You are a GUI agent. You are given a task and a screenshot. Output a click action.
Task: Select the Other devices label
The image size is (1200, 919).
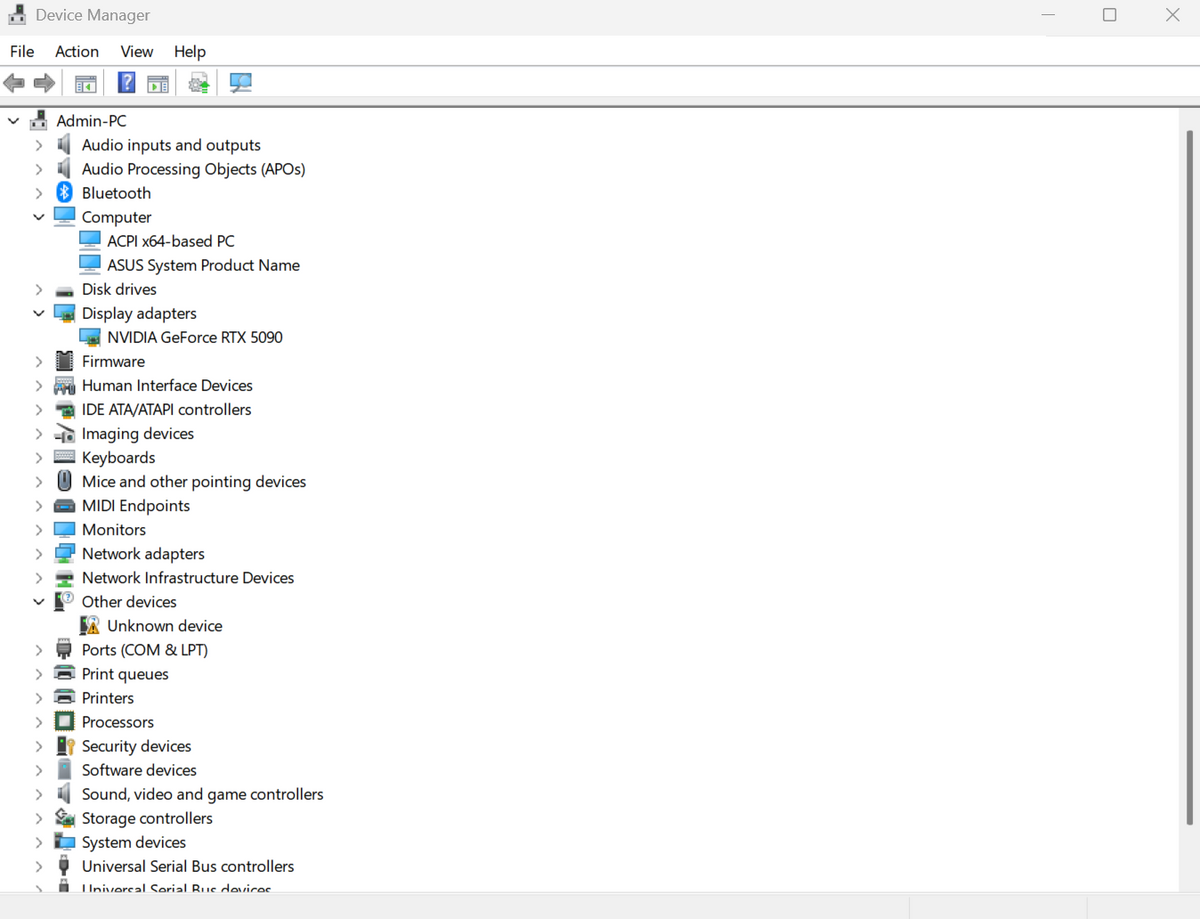[129, 602]
